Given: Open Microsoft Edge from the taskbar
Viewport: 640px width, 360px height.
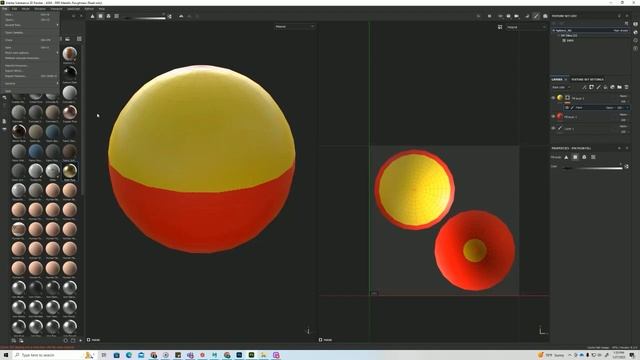Looking at the screenshot, I should click(x=129, y=355).
